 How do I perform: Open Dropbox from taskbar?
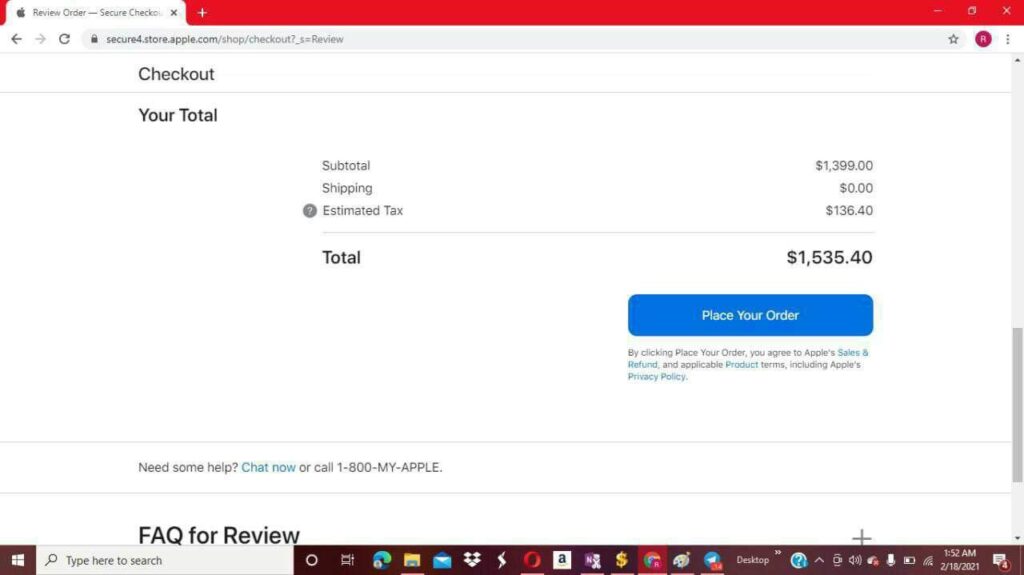(472, 560)
